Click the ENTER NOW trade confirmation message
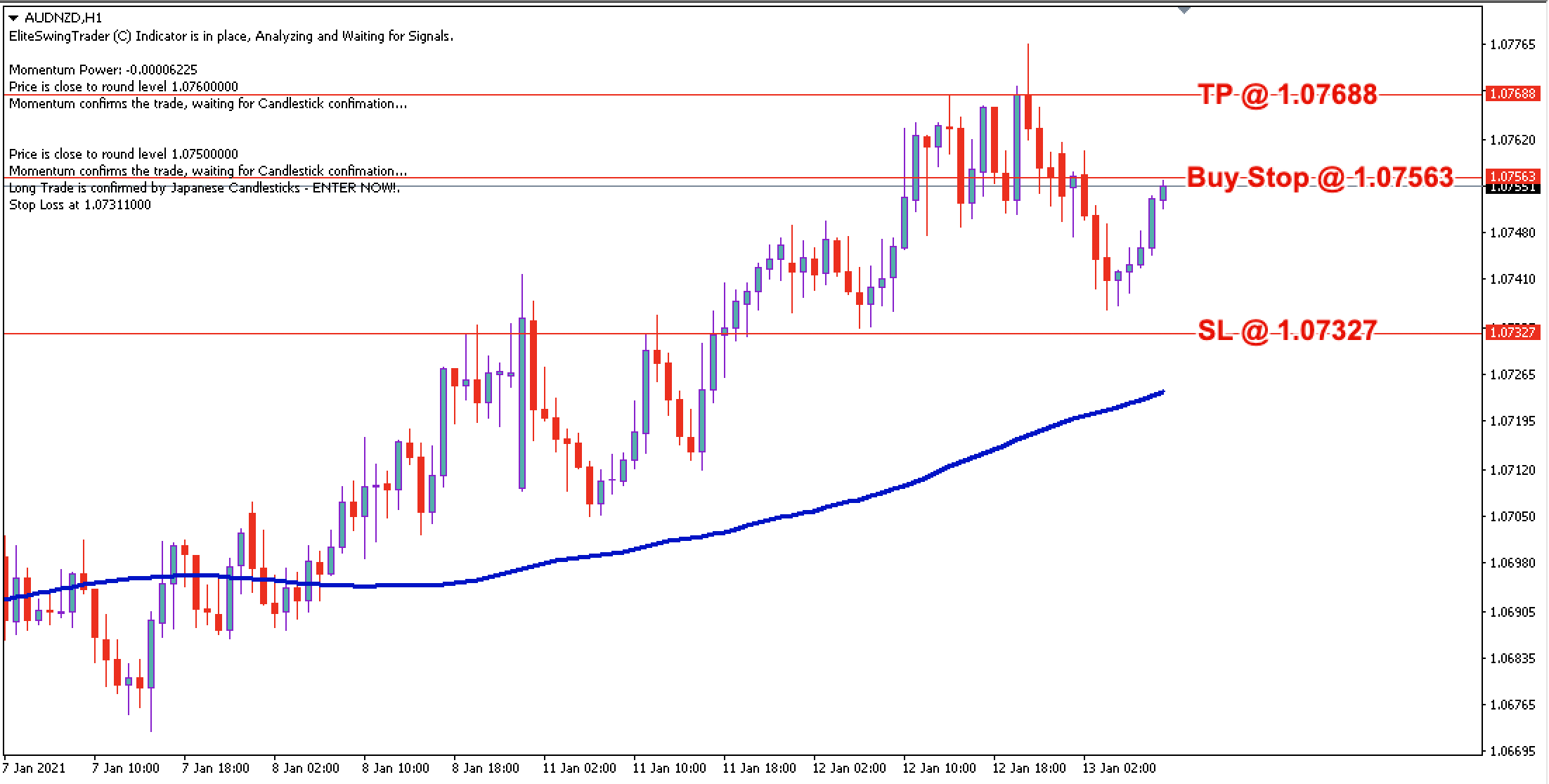The image size is (1549, 784). pos(204,188)
